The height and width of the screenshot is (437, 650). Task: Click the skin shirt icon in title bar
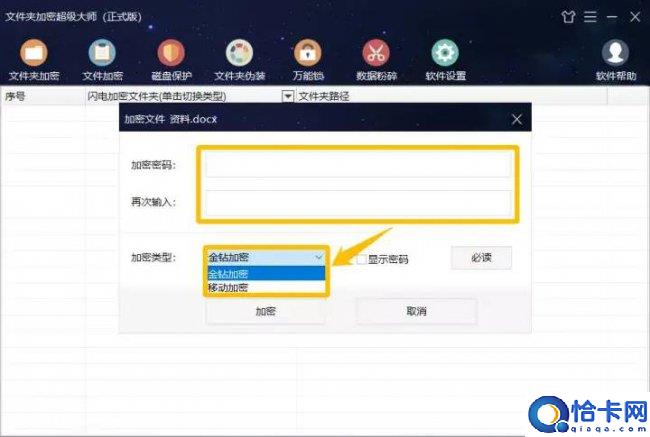(x=568, y=17)
